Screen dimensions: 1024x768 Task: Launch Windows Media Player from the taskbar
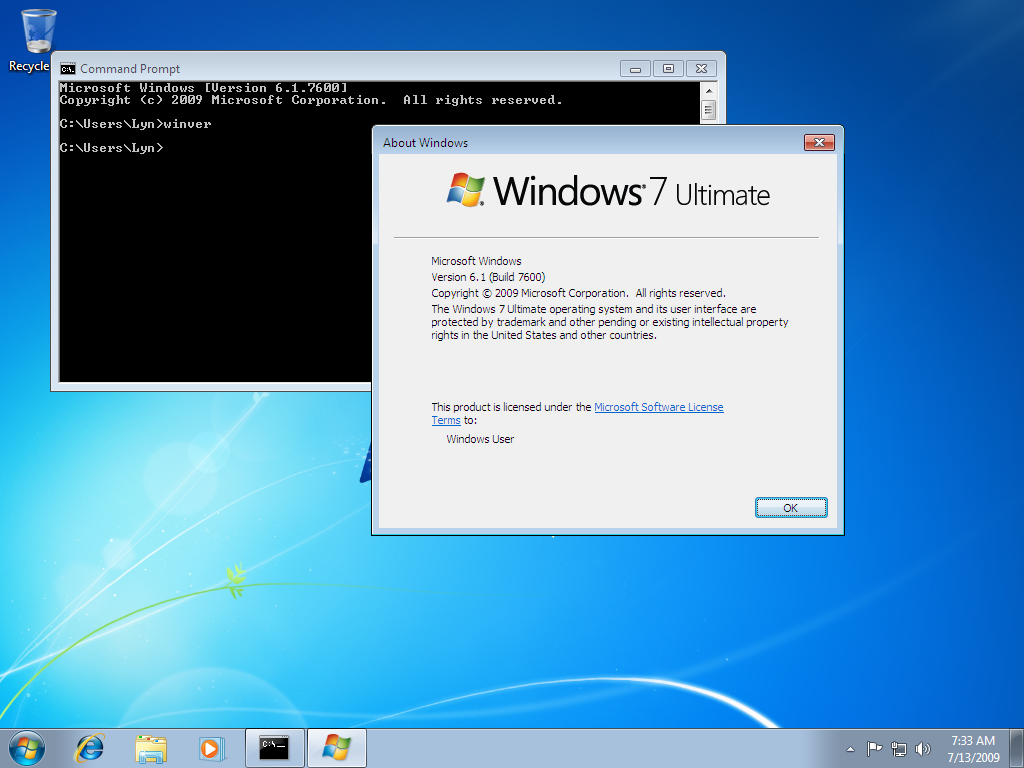(x=211, y=747)
